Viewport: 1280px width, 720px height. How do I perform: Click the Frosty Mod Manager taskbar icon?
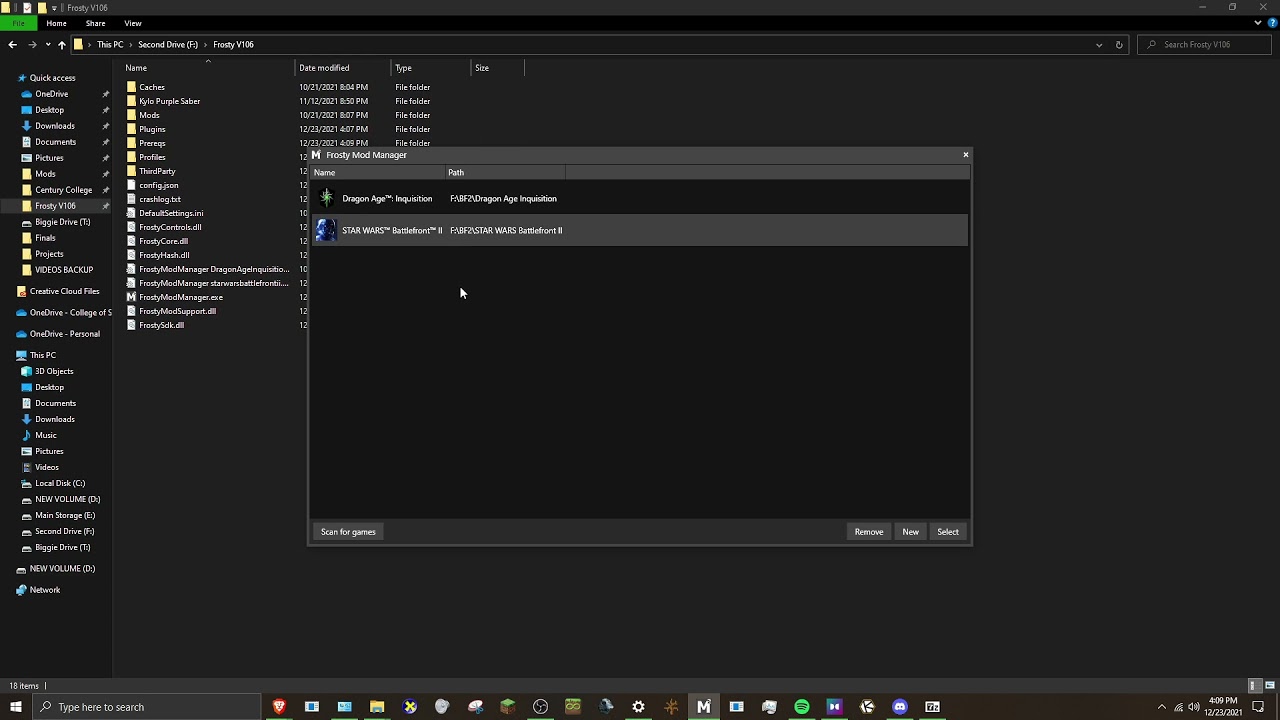click(704, 707)
